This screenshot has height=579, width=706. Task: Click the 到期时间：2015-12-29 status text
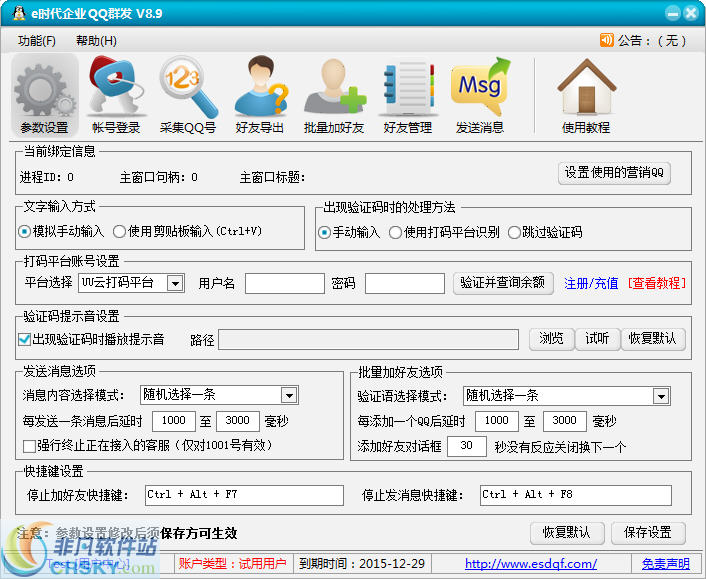point(362,563)
